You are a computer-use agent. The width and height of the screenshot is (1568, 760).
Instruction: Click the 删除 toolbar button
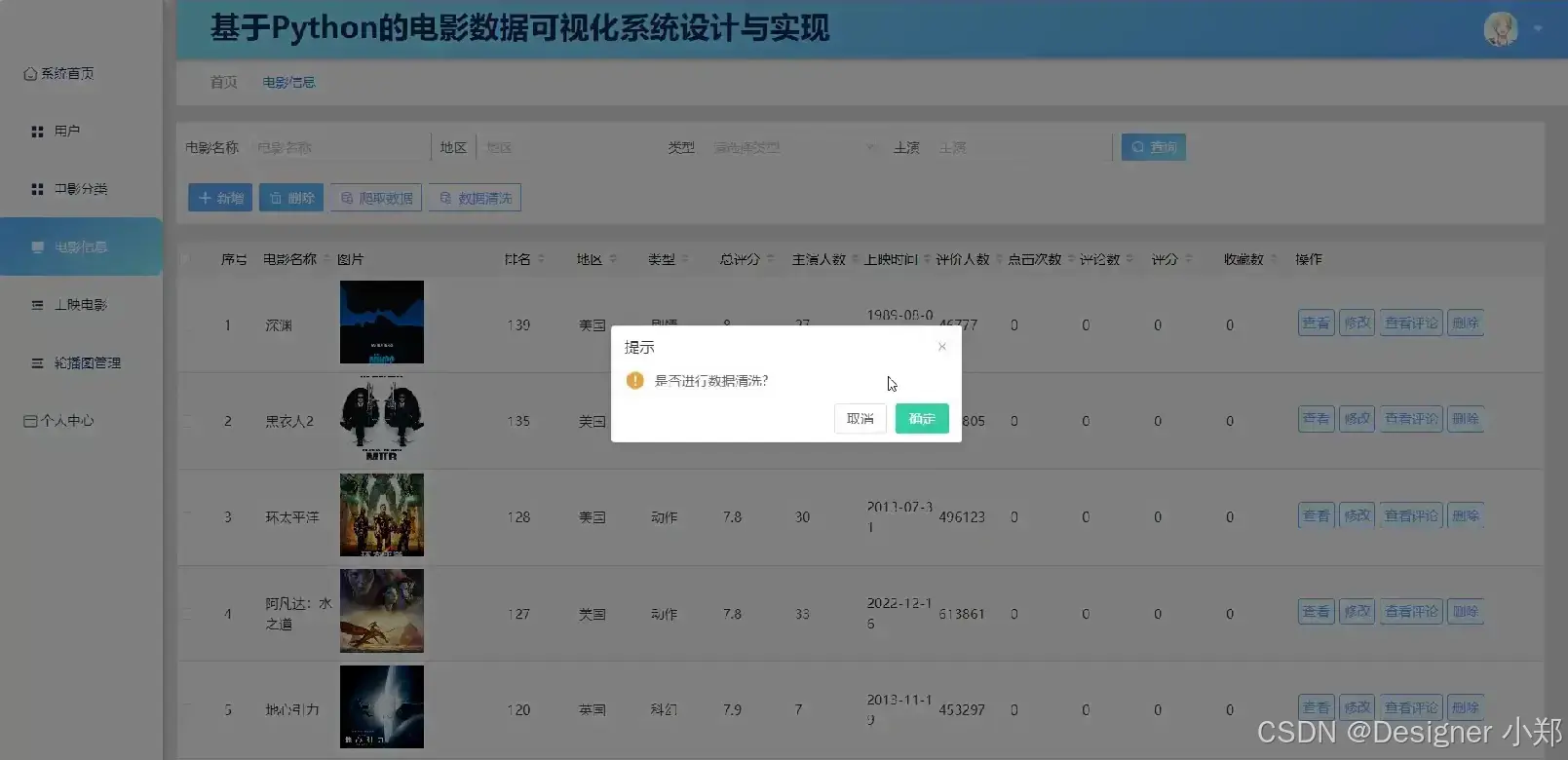click(x=291, y=198)
